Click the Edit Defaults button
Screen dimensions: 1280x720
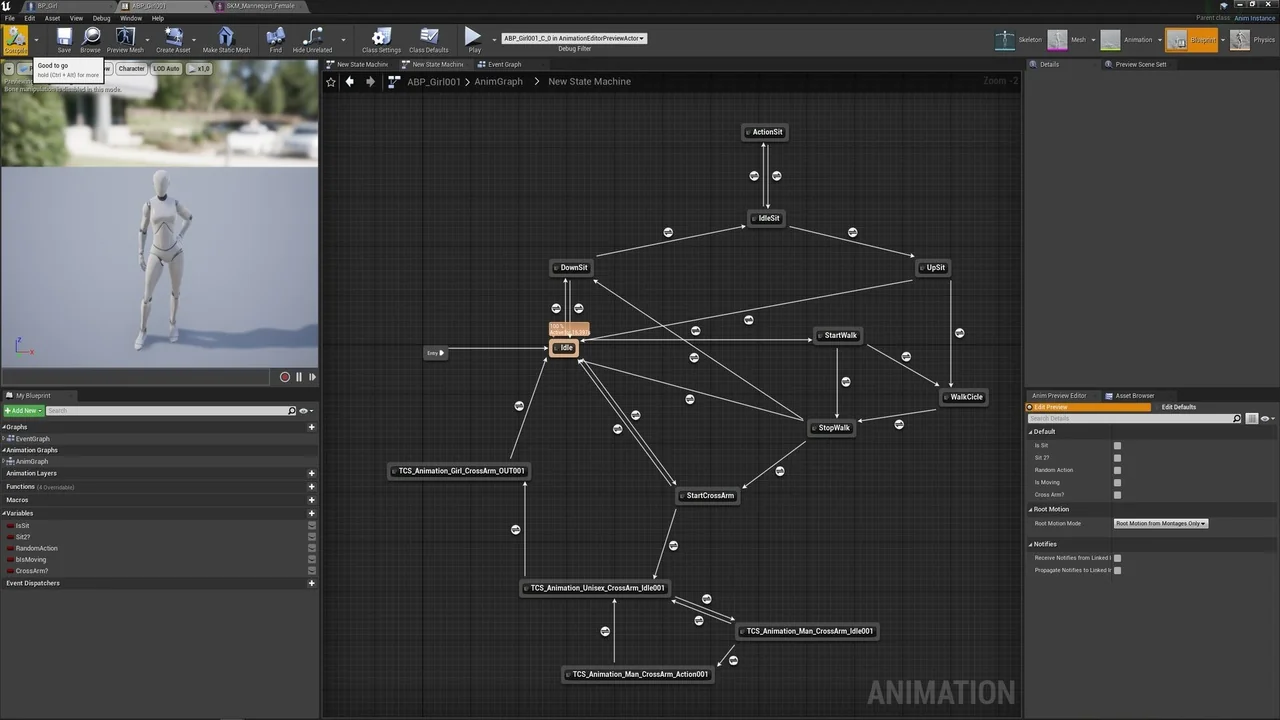point(1178,407)
